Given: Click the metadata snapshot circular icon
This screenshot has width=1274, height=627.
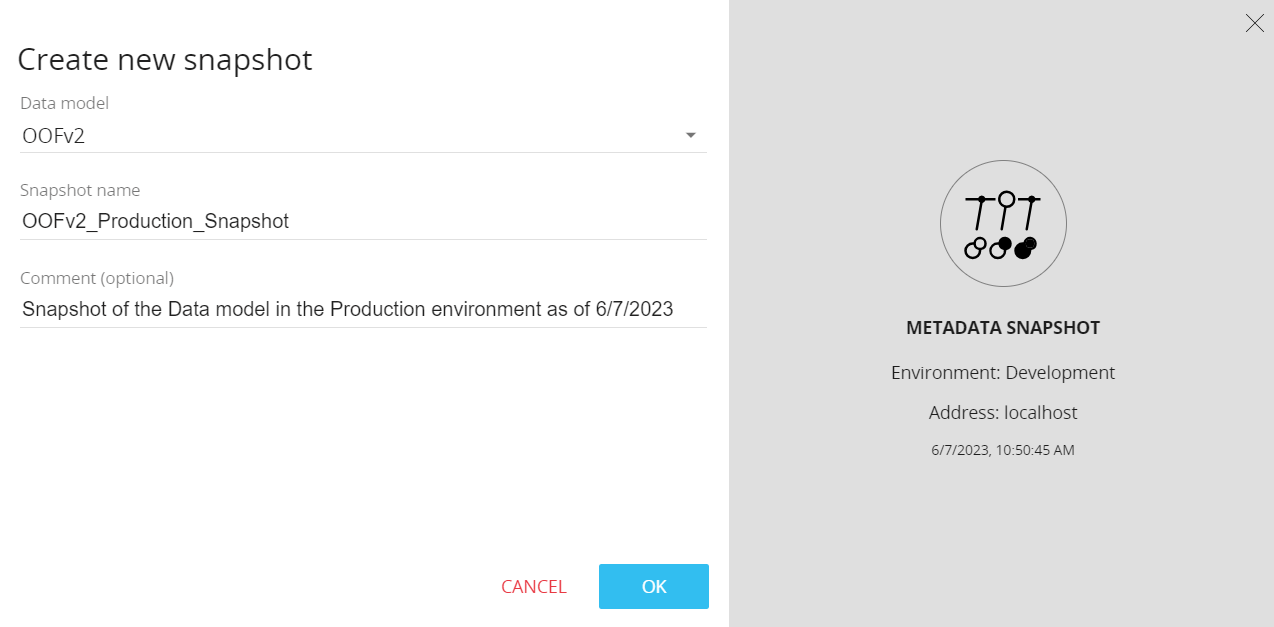Looking at the screenshot, I should [1003, 224].
